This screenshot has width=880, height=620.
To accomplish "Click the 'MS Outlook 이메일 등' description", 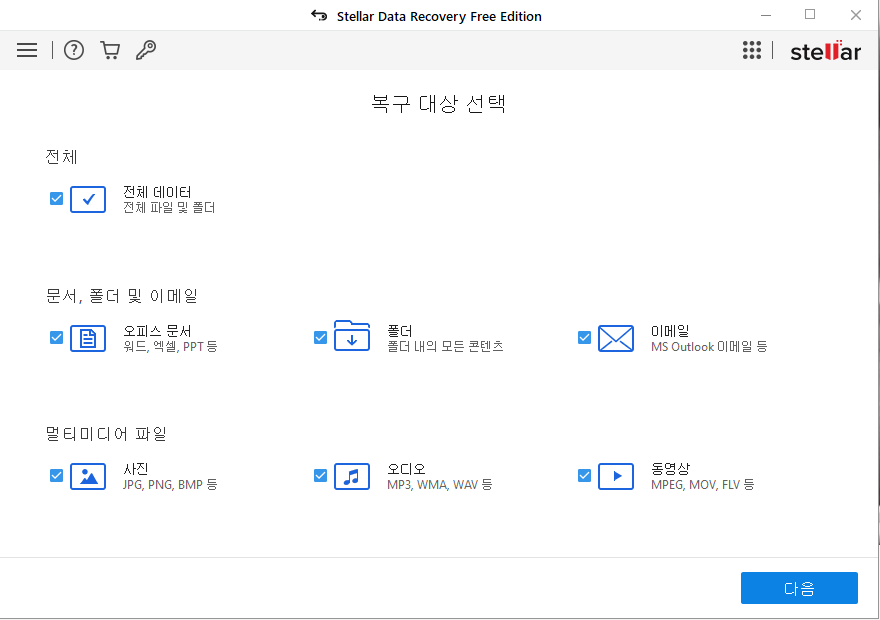I will pyautogui.click(x=709, y=346).
